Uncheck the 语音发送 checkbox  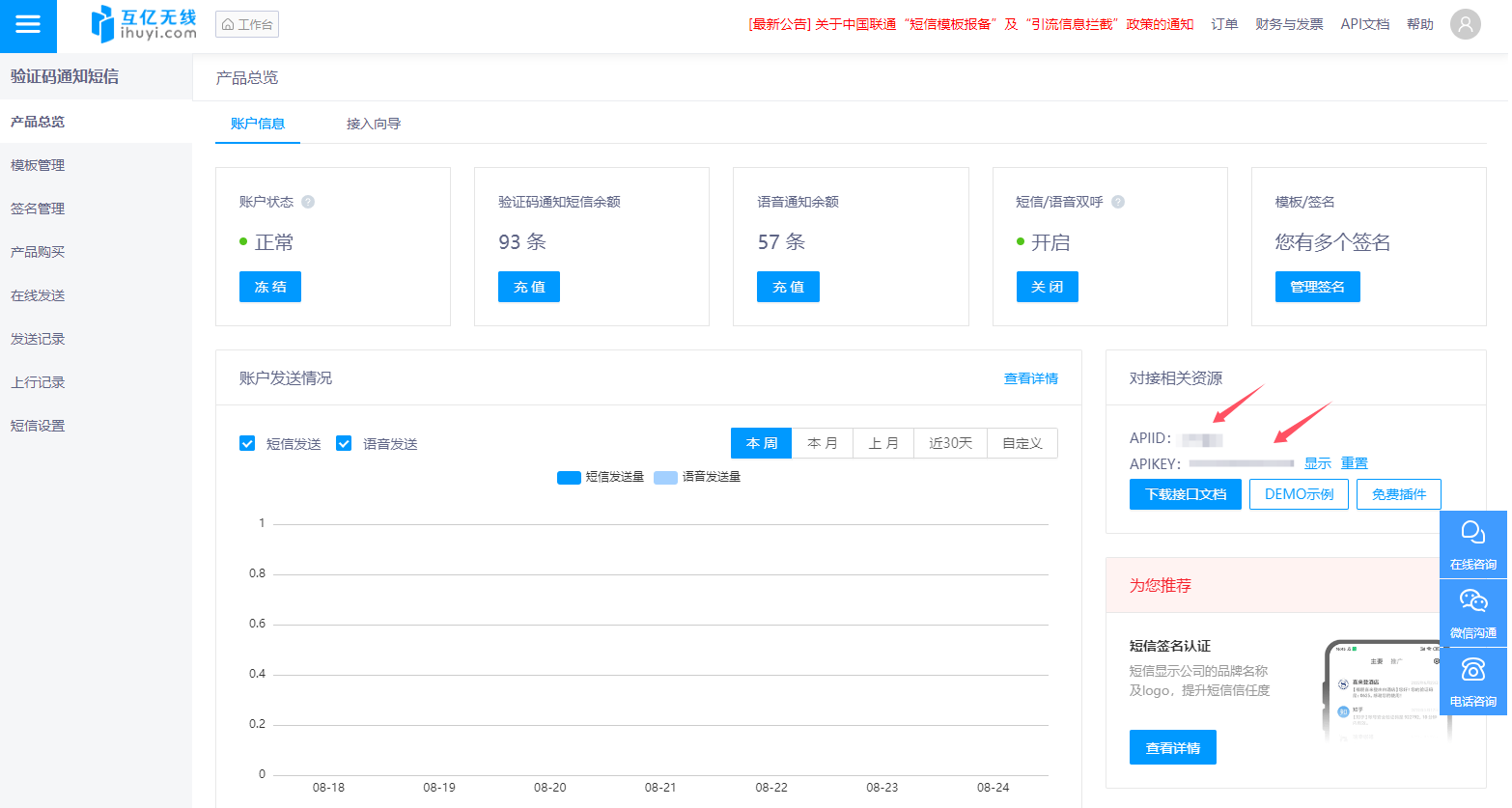[x=344, y=443]
